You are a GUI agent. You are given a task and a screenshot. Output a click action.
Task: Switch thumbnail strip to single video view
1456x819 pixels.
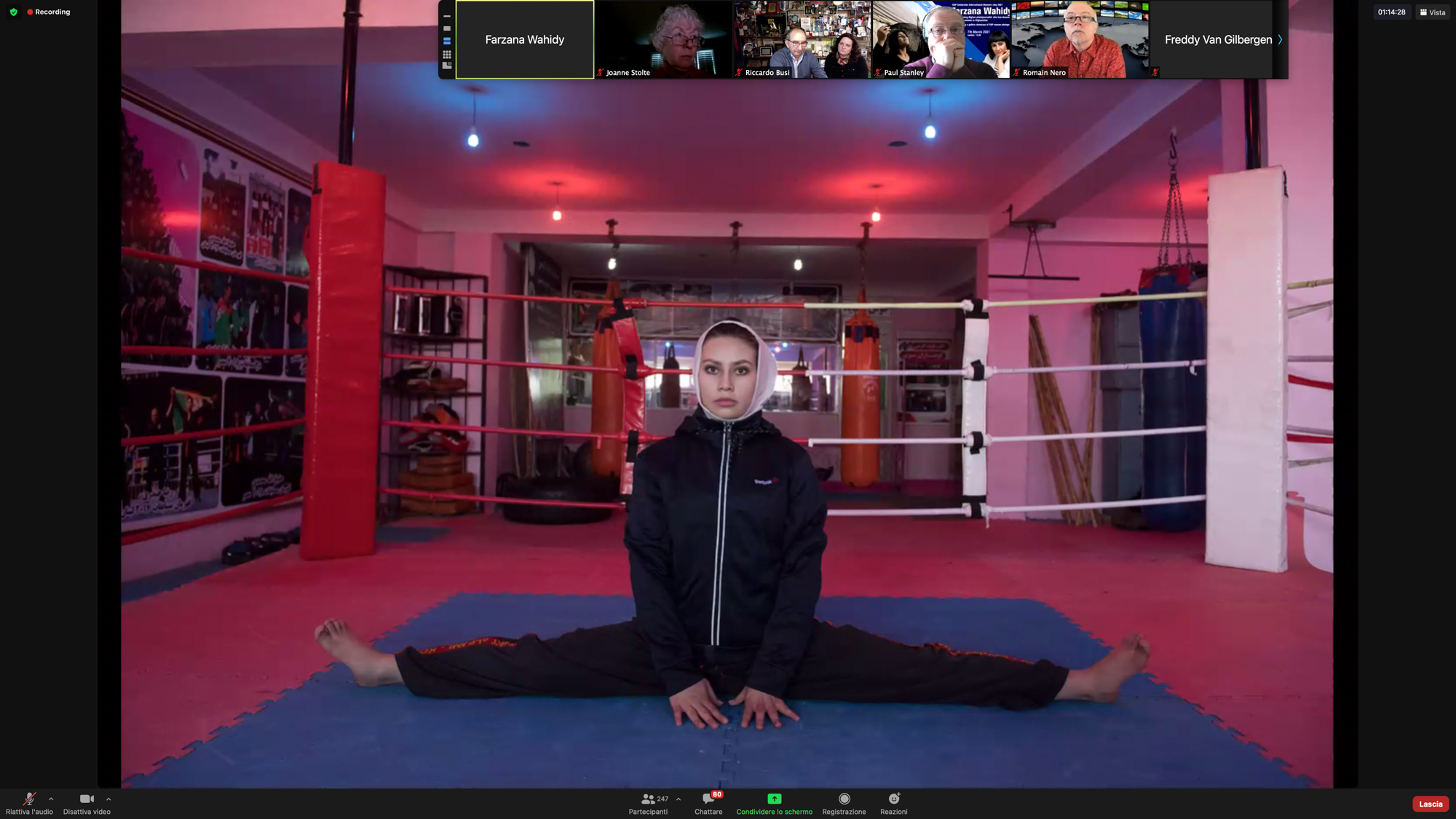pyautogui.click(x=447, y=28)
